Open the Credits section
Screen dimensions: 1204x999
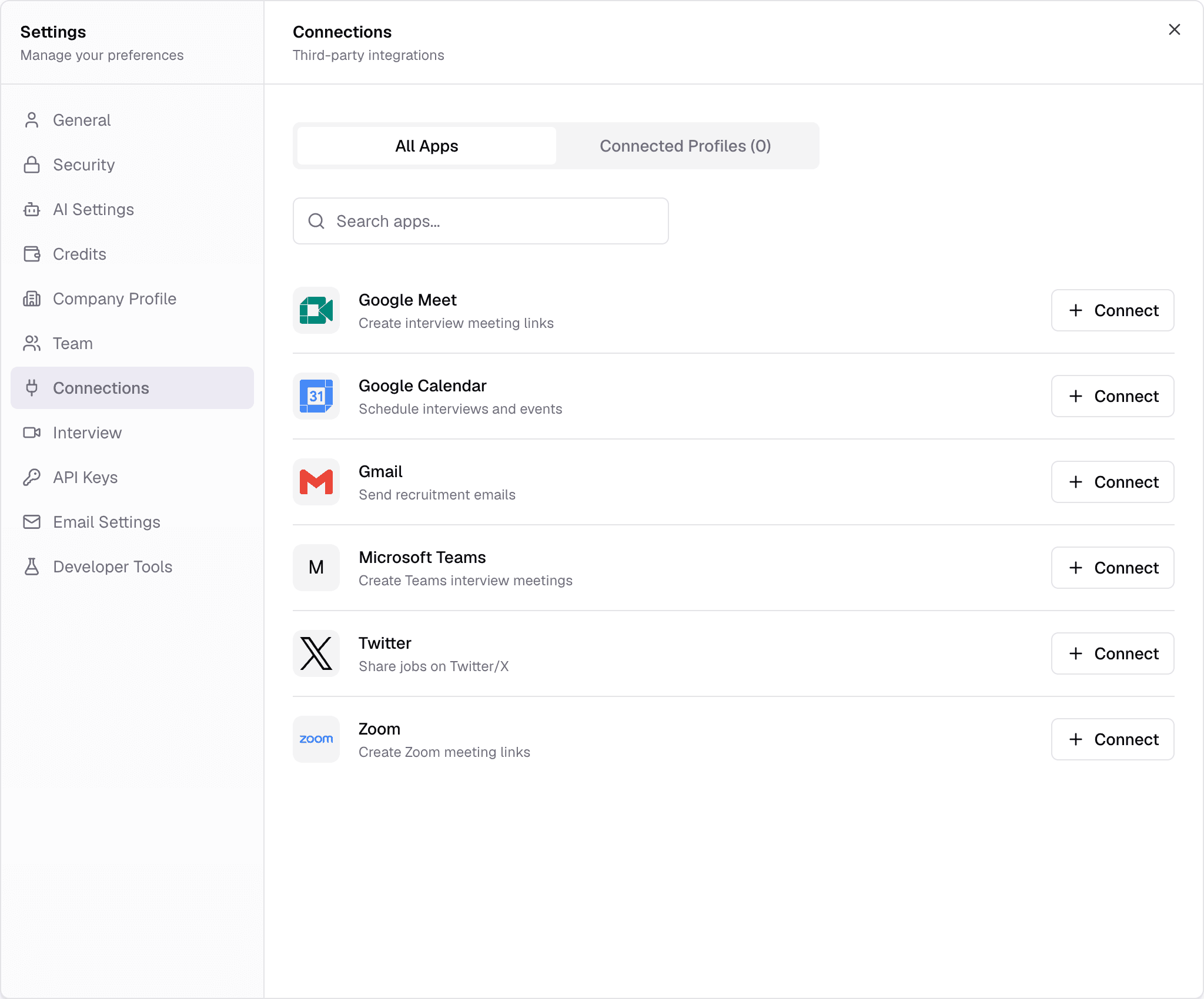(x=132, y=254)
